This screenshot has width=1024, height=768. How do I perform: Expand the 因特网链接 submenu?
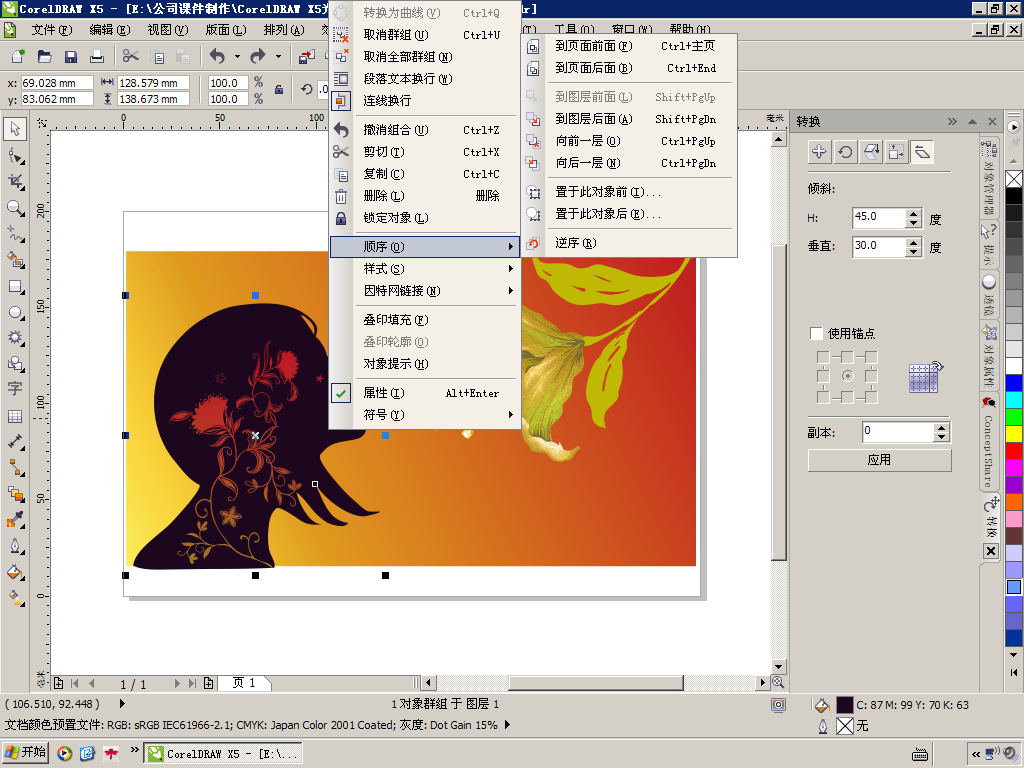coord(424,291)
